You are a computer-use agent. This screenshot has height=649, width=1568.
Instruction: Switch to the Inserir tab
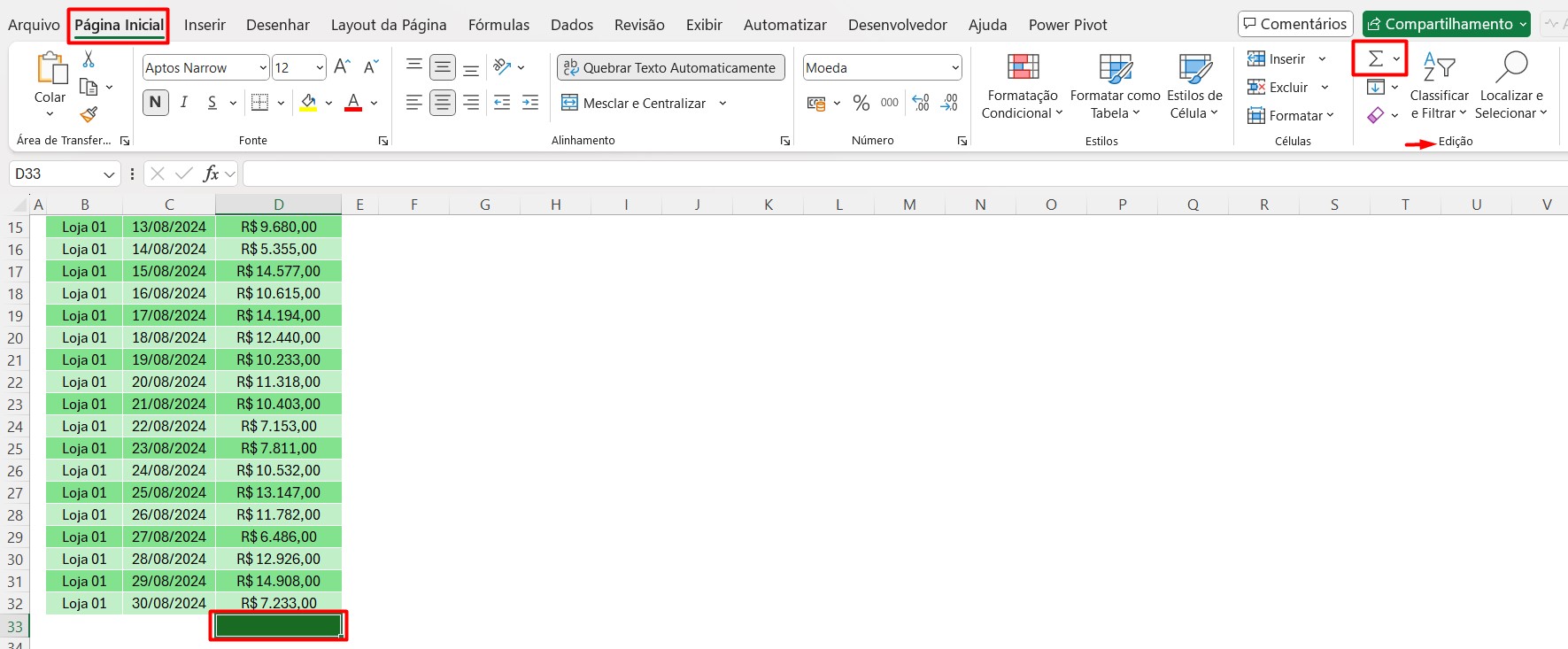[205, 25]
